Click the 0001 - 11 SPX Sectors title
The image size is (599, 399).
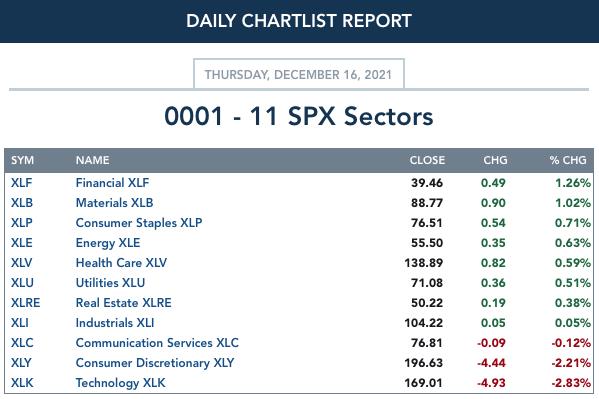coord(299,116)
